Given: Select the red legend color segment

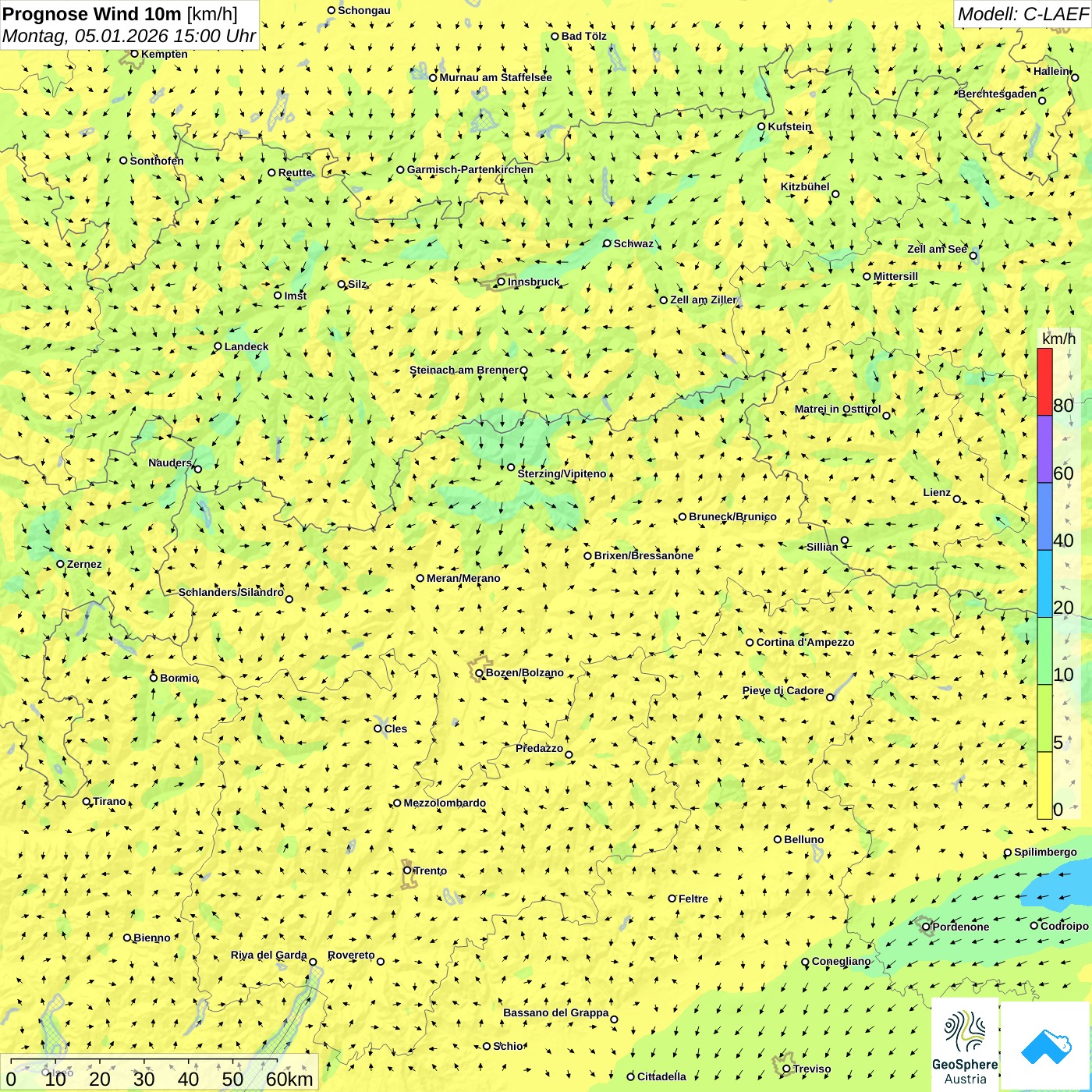Looking at the screenshot, I should 1044,382.
